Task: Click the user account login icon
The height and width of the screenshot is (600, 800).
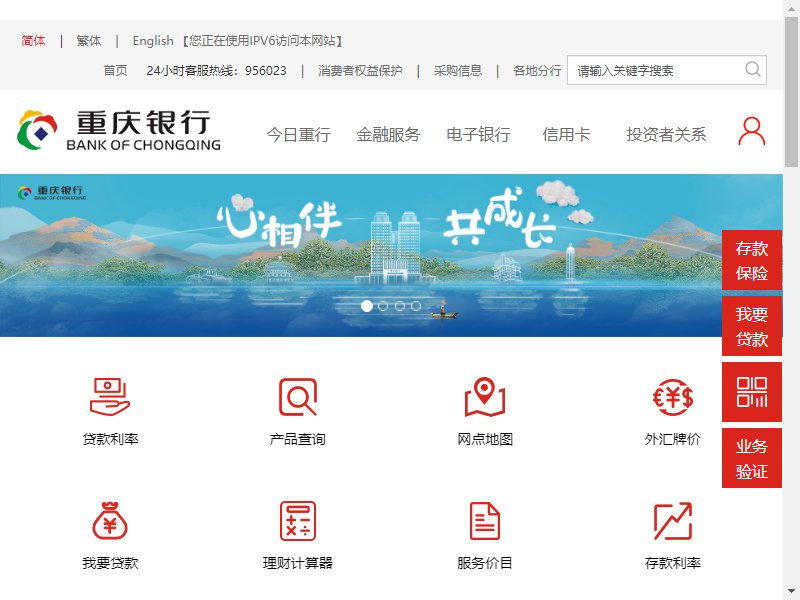Action: point(752,131)
